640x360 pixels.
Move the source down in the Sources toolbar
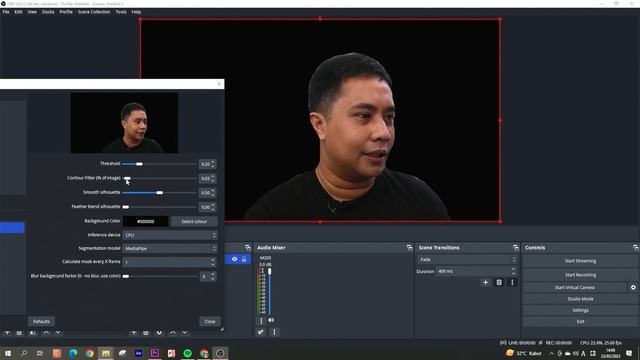click(185, 333)
